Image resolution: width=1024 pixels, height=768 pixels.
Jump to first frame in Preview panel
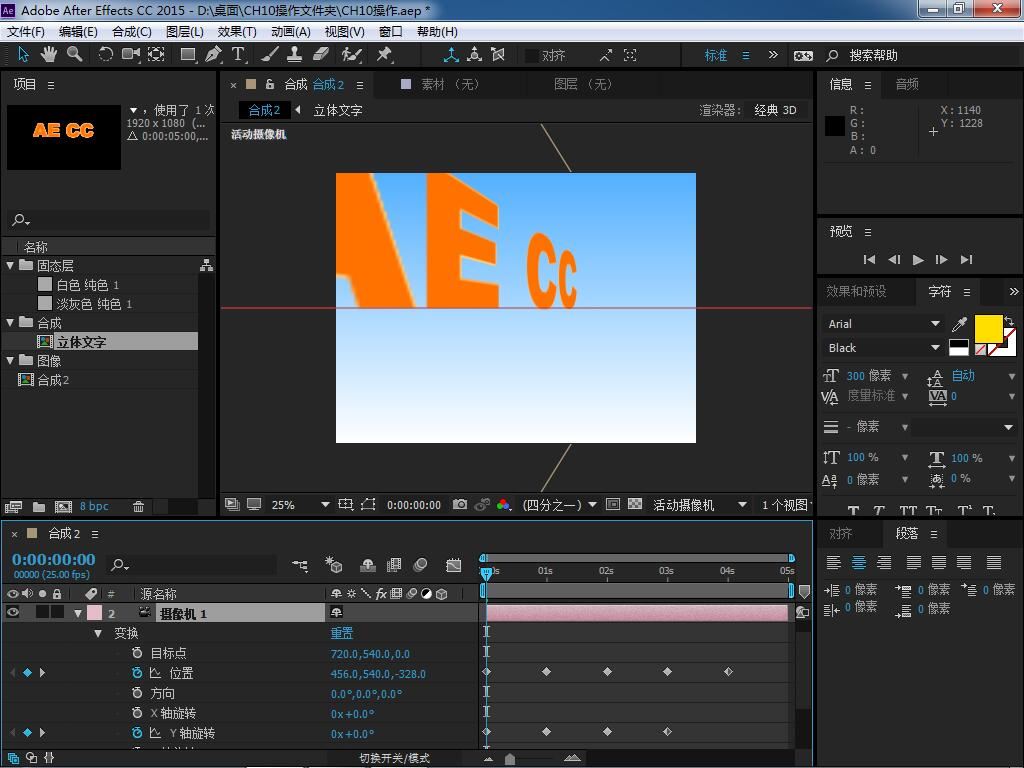(x=869, y=260)
